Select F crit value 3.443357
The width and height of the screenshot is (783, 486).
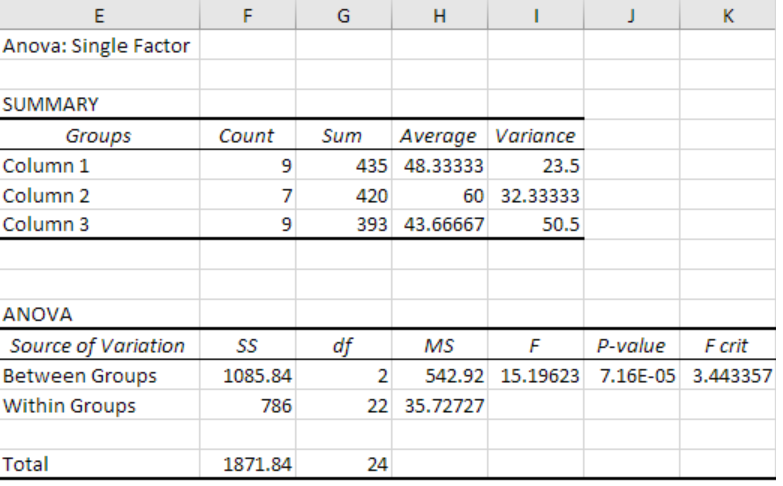point(728,375)
